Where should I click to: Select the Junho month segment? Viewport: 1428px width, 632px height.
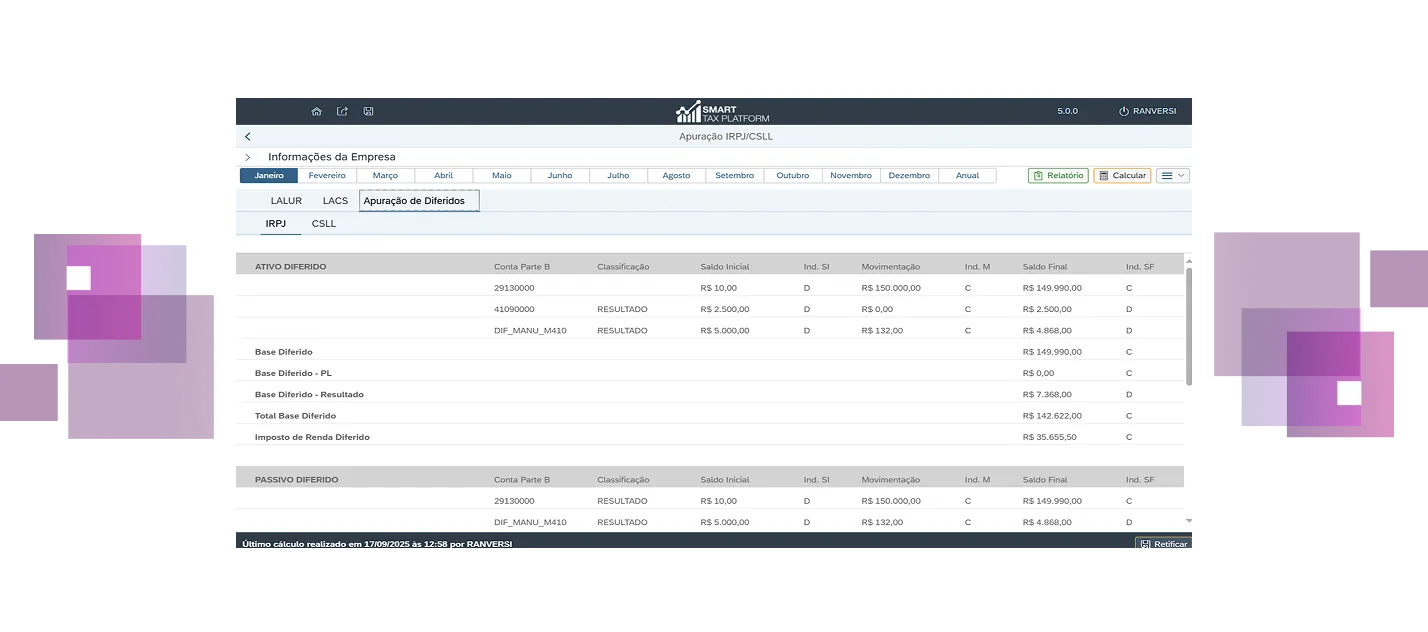pos(560,175)
